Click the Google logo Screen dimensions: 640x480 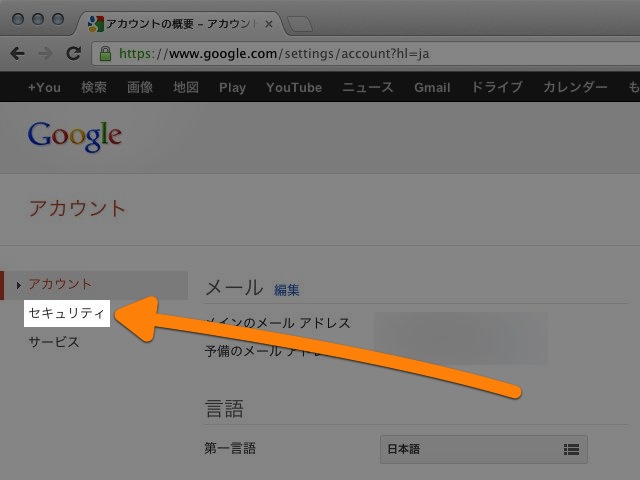pyautogui.click(x=75, y=137)
